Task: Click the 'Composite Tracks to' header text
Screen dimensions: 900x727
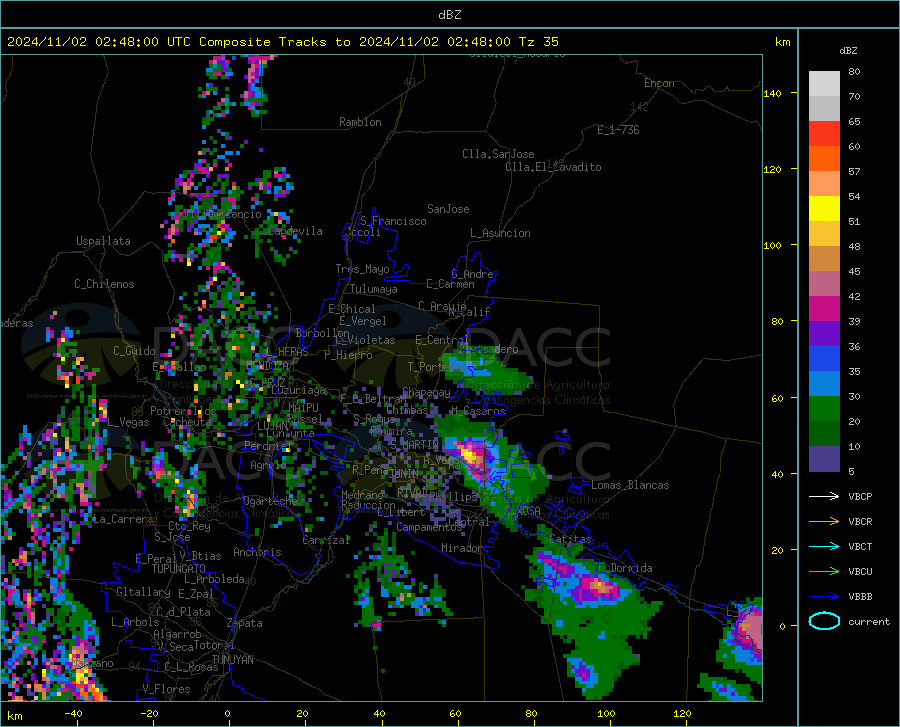Action: tap(275, 42)
